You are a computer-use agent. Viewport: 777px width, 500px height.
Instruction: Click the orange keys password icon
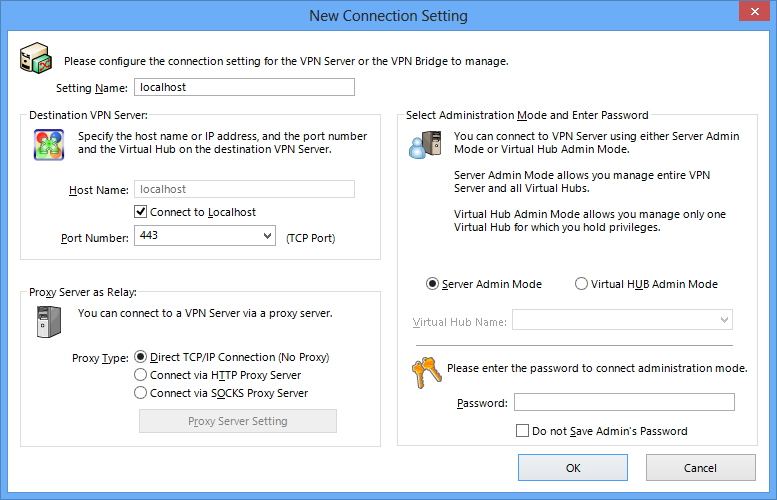426,372
